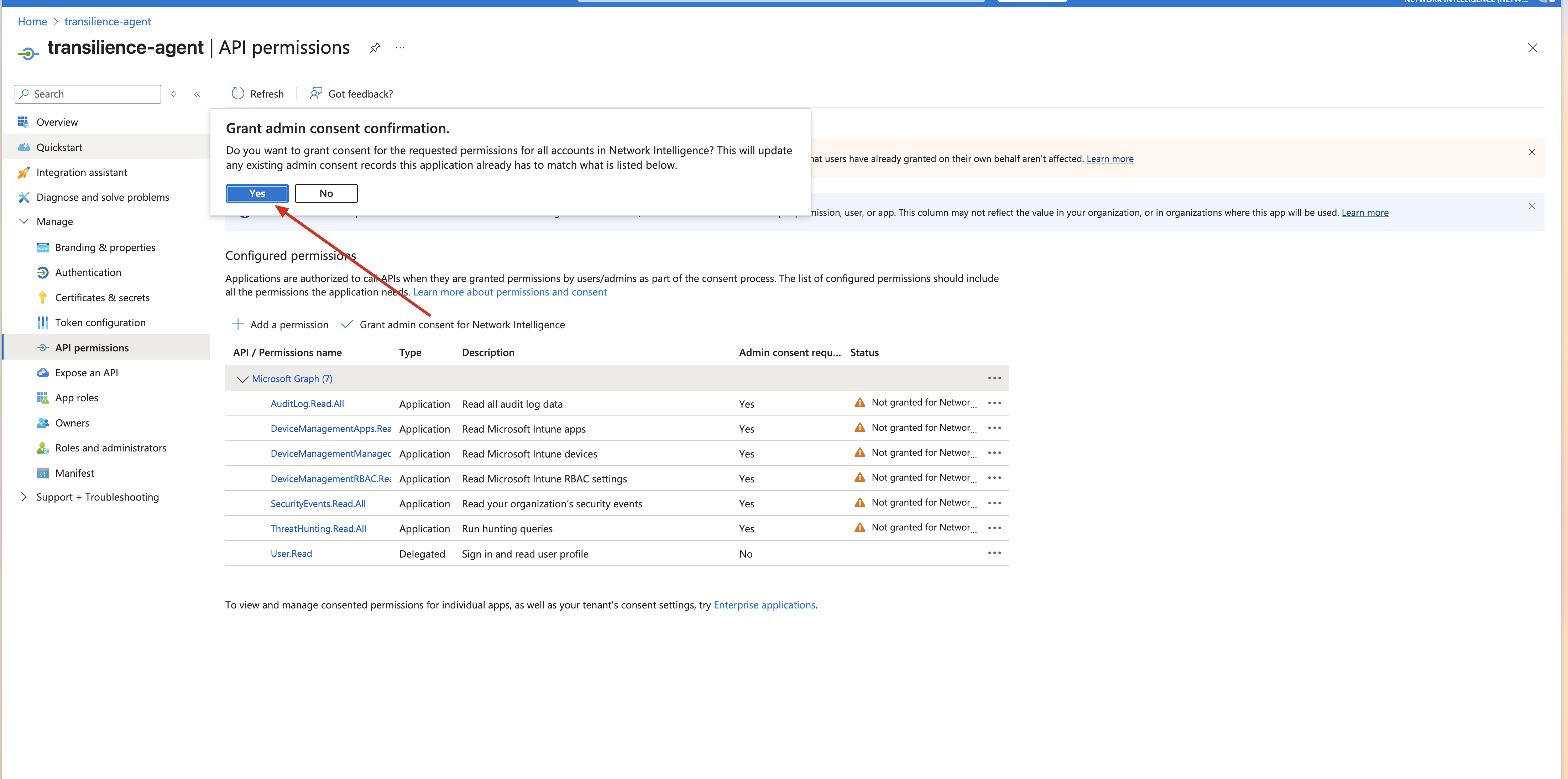Image resolution: width=1568 pixels, height=779 pixels.
Task: Dismiss the blue info banner
Action: tap(1531, 206)
